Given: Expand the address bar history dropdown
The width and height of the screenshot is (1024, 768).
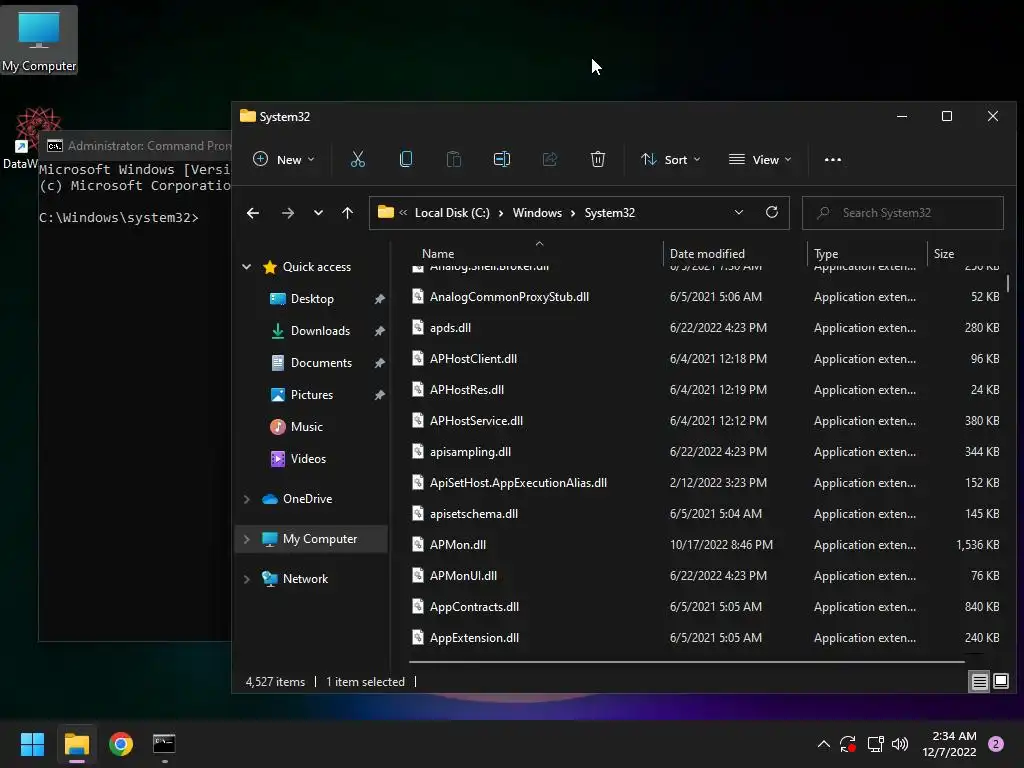Looking at the screenshot, I should [739, 212].
